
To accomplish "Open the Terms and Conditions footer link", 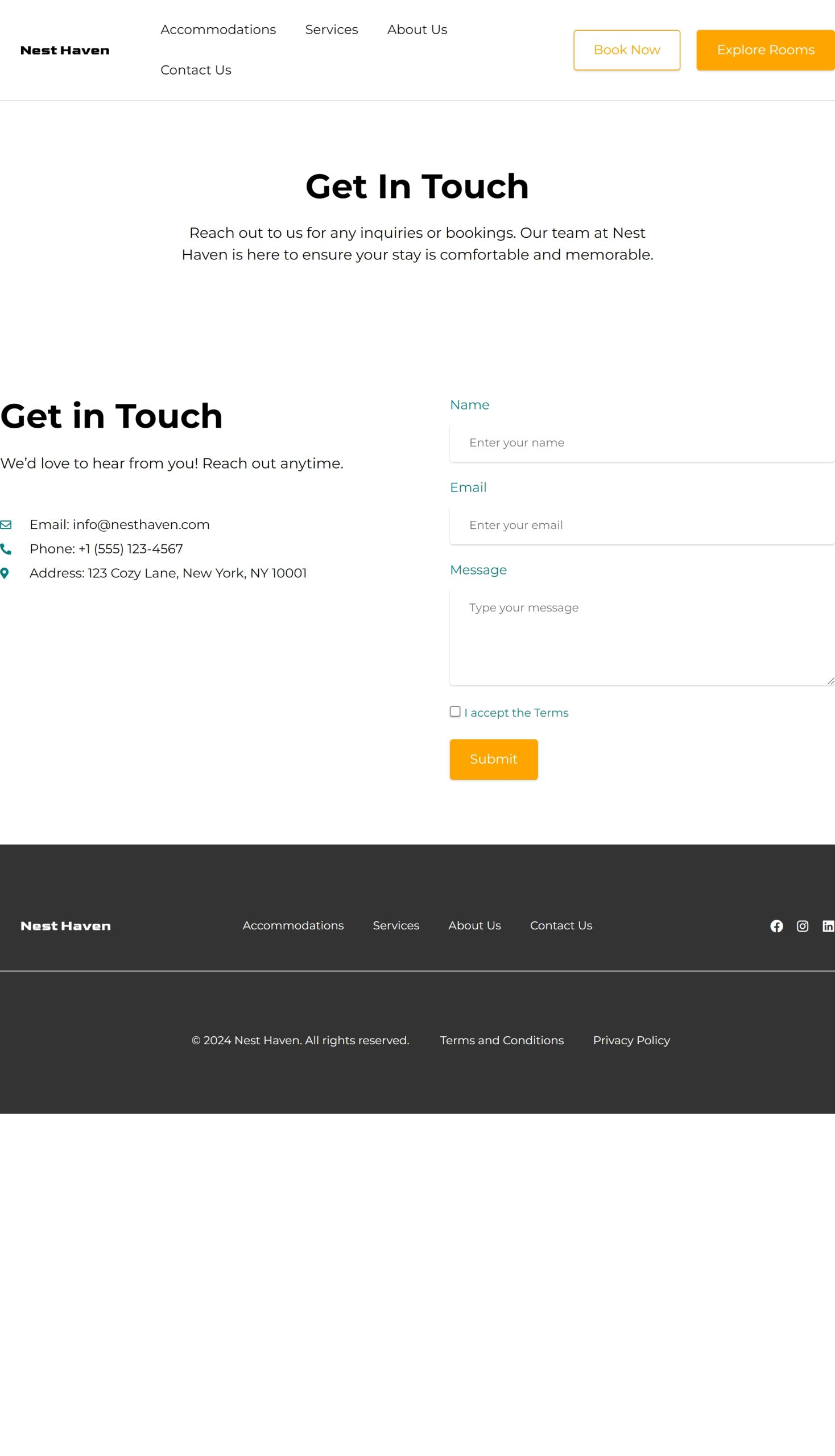I will [x=501, y=1040].
